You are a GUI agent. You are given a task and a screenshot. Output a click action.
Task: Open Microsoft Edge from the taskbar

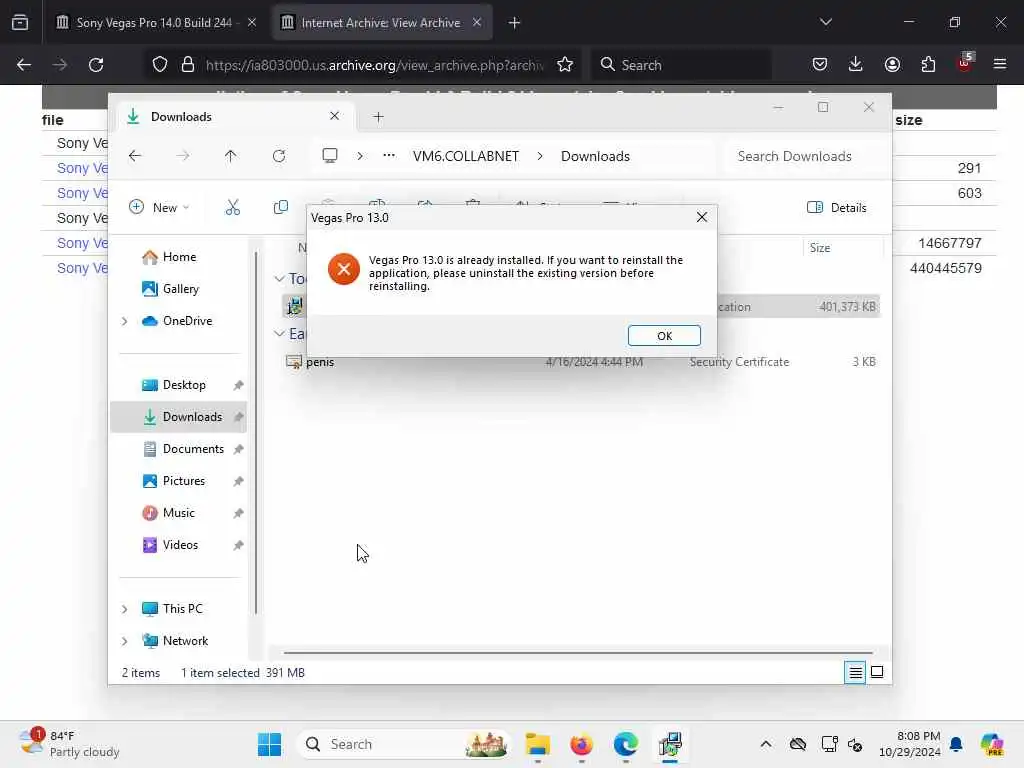click(x=626, y=744)
